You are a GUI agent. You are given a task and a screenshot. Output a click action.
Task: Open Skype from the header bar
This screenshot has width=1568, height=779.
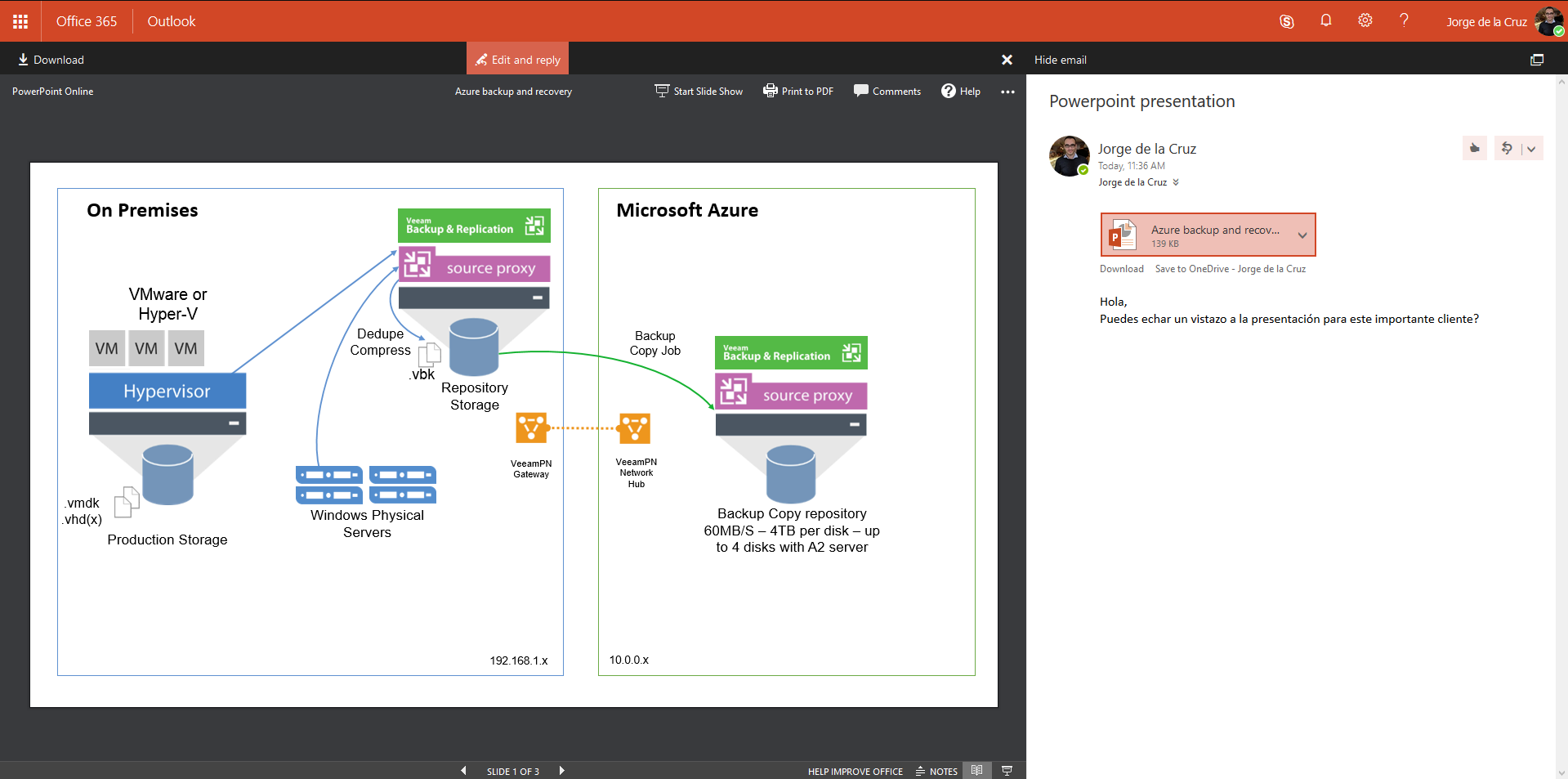1287,21
